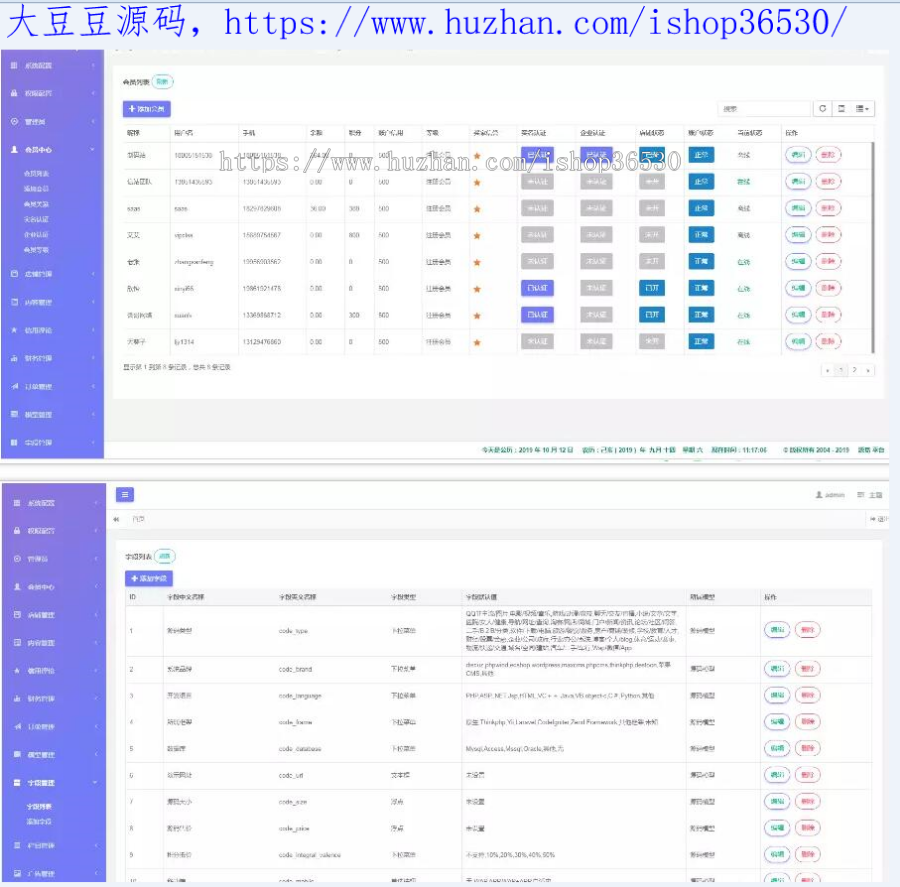Toggle the card view button beside the refresh icon
900x887 pixels.
click(x=842, y=108)
